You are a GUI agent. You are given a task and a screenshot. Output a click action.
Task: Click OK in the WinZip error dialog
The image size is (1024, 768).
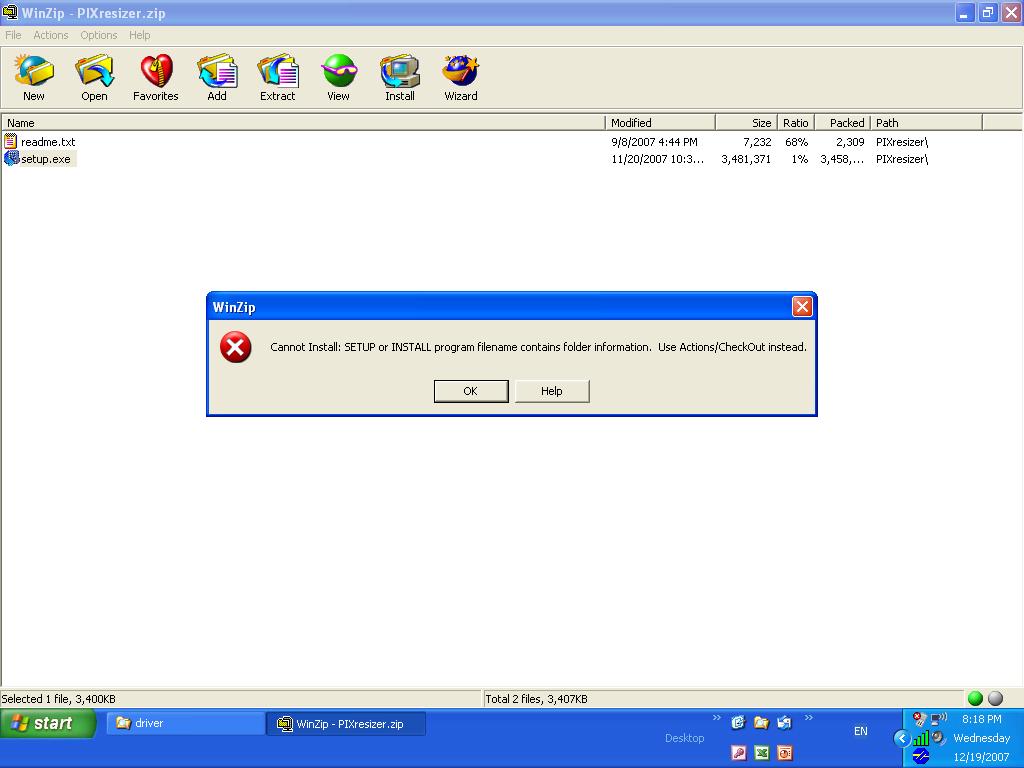click(471, 391)
